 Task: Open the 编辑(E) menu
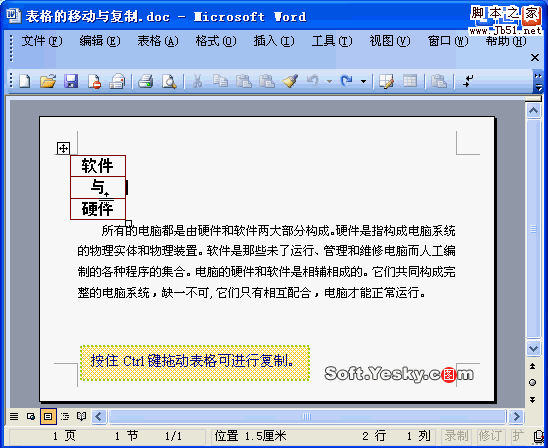pyautogui.click(x=100, y=41)
